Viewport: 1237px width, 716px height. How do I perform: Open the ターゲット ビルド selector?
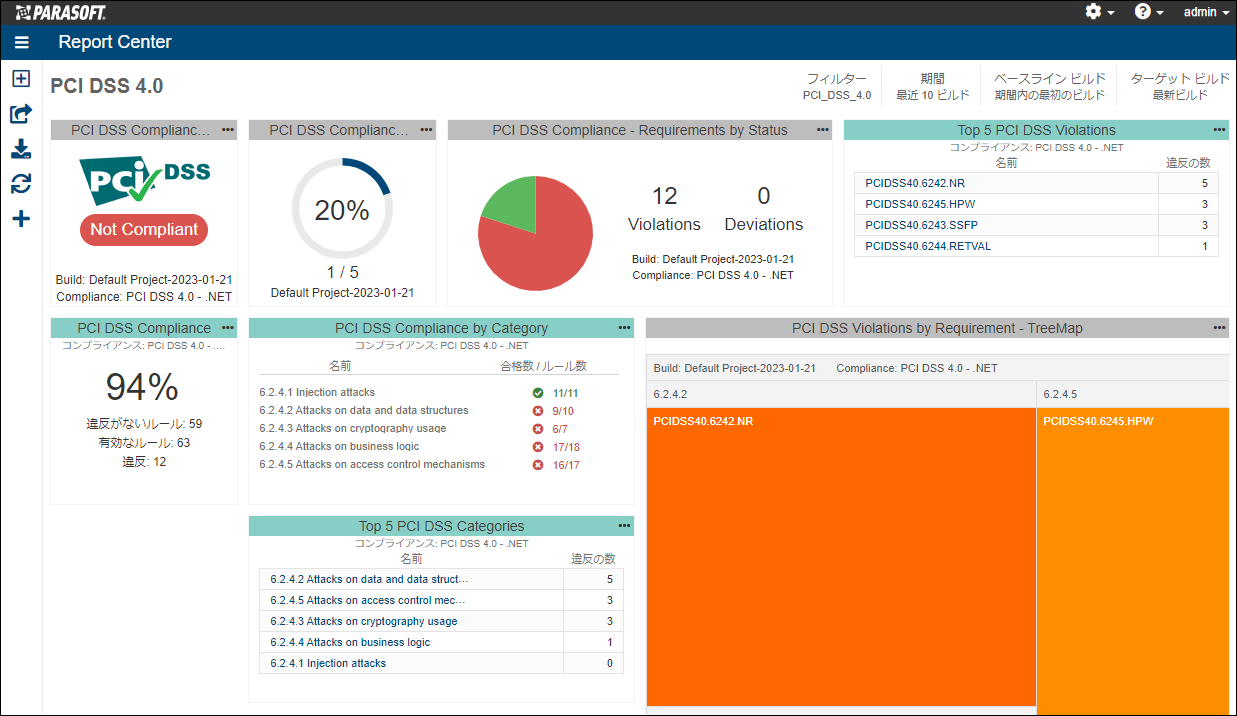point(1180,87)
